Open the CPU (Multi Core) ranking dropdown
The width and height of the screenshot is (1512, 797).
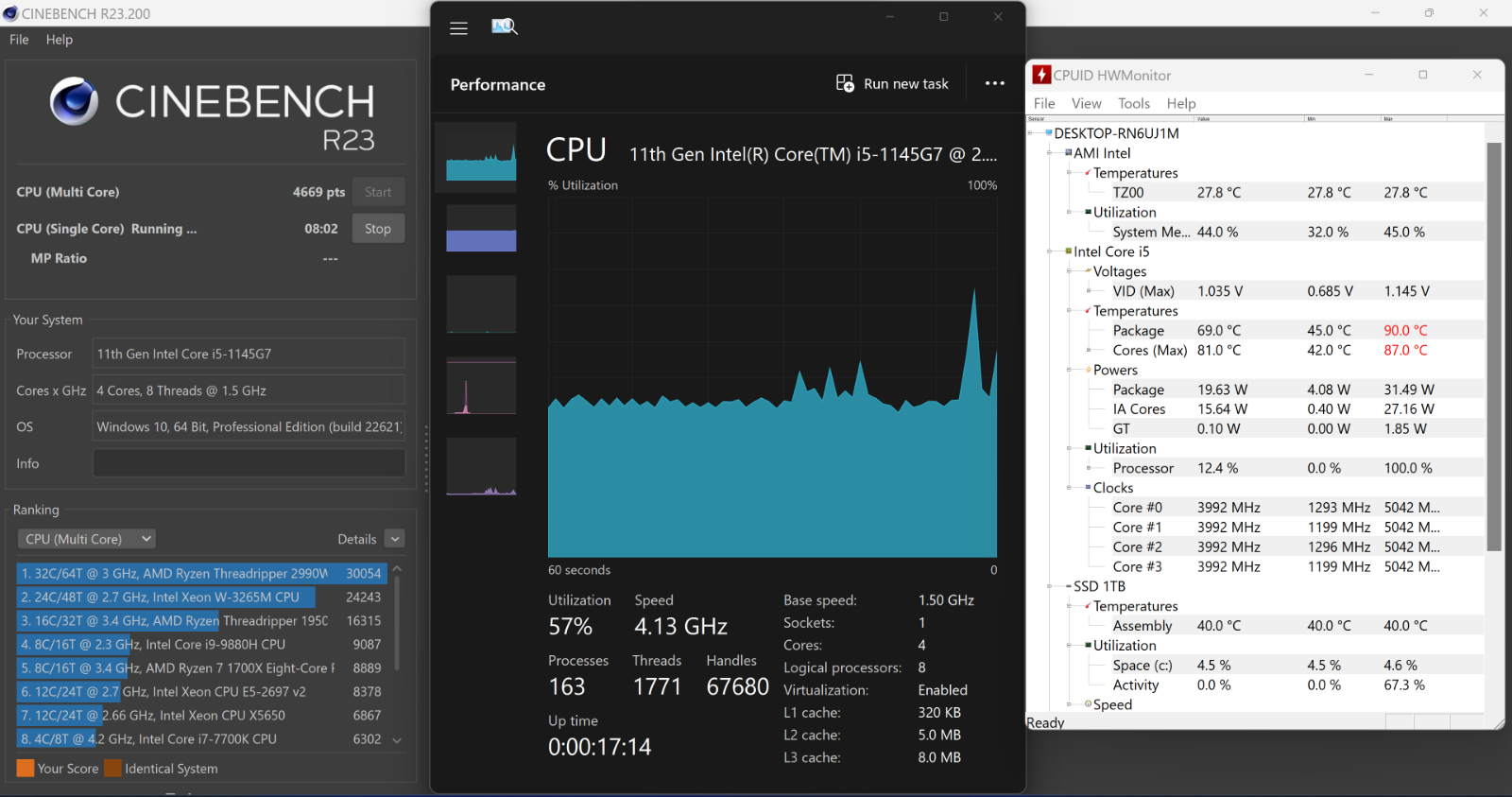click(x=86, y=539)
